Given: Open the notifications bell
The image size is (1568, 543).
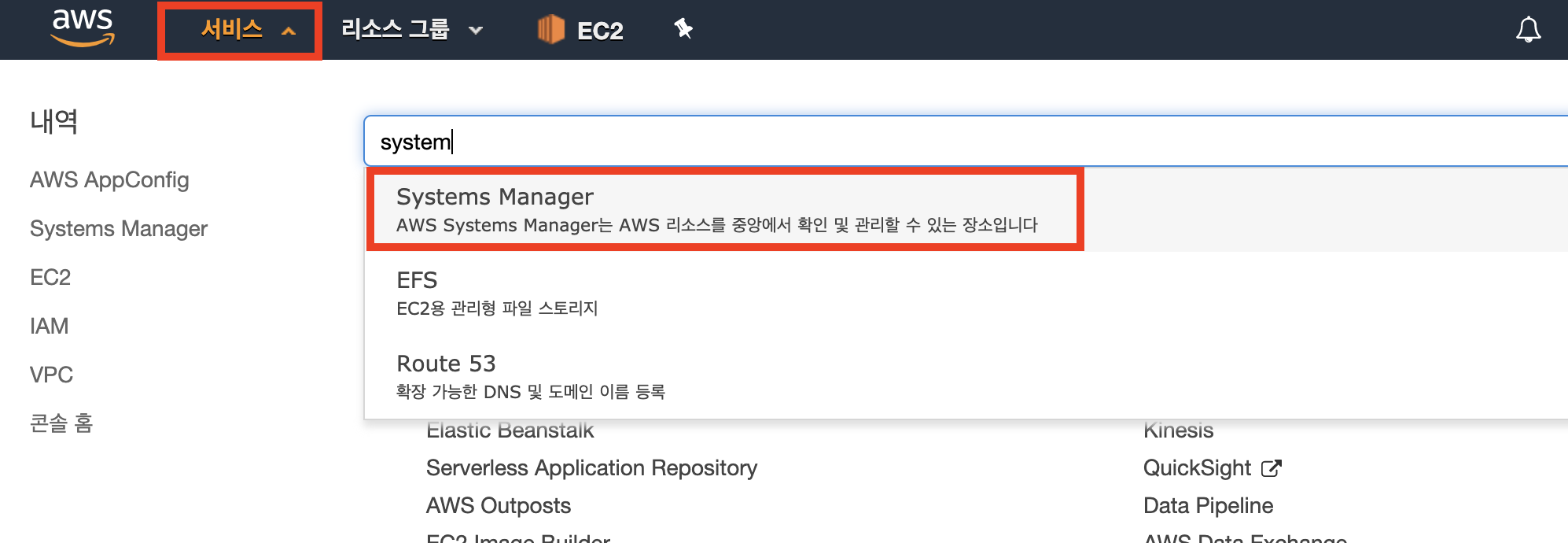Looking at the screenshot, I should pyautogui.click(x=1528, y=30).
